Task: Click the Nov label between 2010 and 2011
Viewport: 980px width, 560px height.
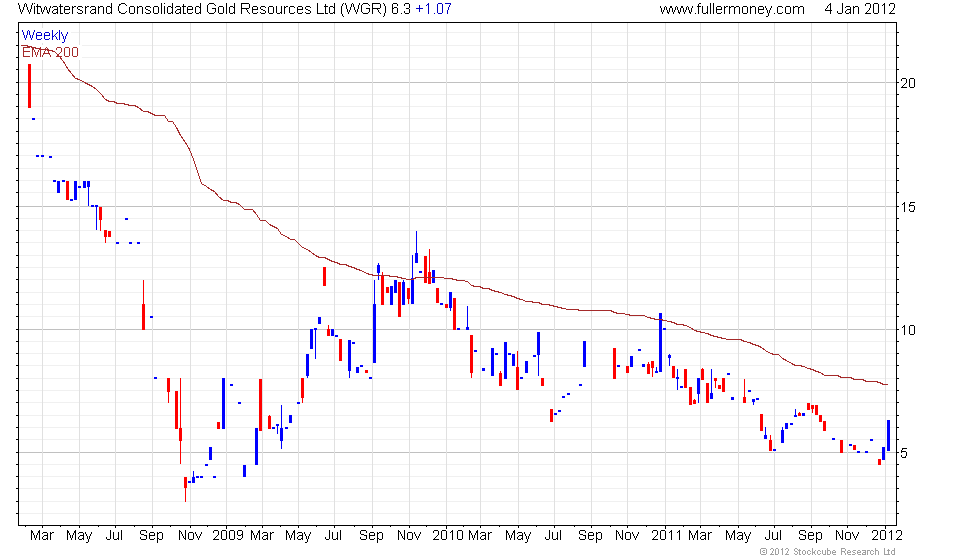Action: (627, 536)
